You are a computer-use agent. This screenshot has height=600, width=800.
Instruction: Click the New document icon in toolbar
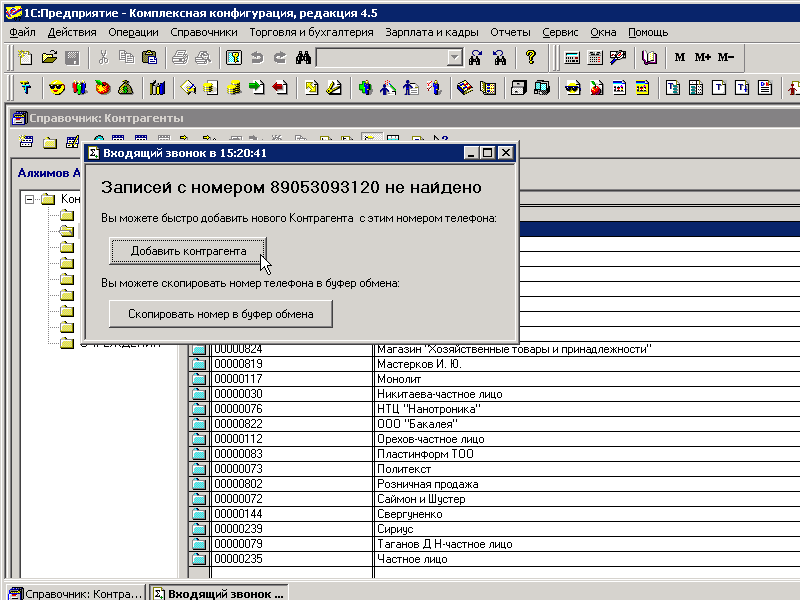tap(25, 58)
